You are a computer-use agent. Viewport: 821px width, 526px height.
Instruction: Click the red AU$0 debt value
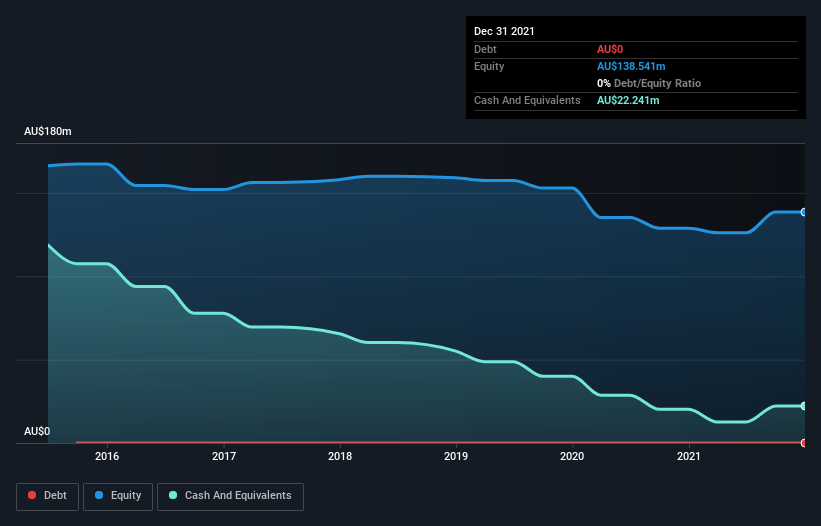coord(611,49)
